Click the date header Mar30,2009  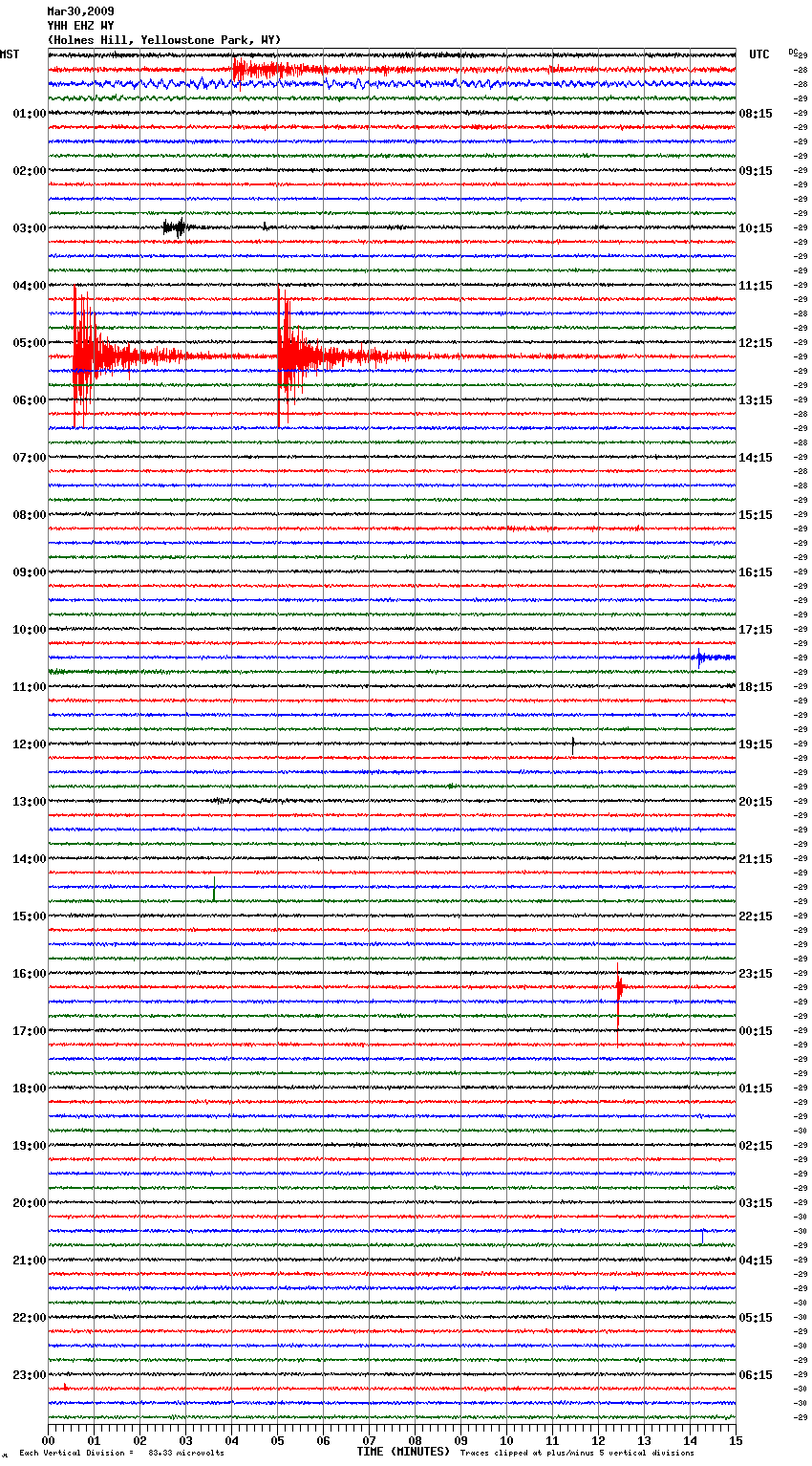click(x=80, y=11)
